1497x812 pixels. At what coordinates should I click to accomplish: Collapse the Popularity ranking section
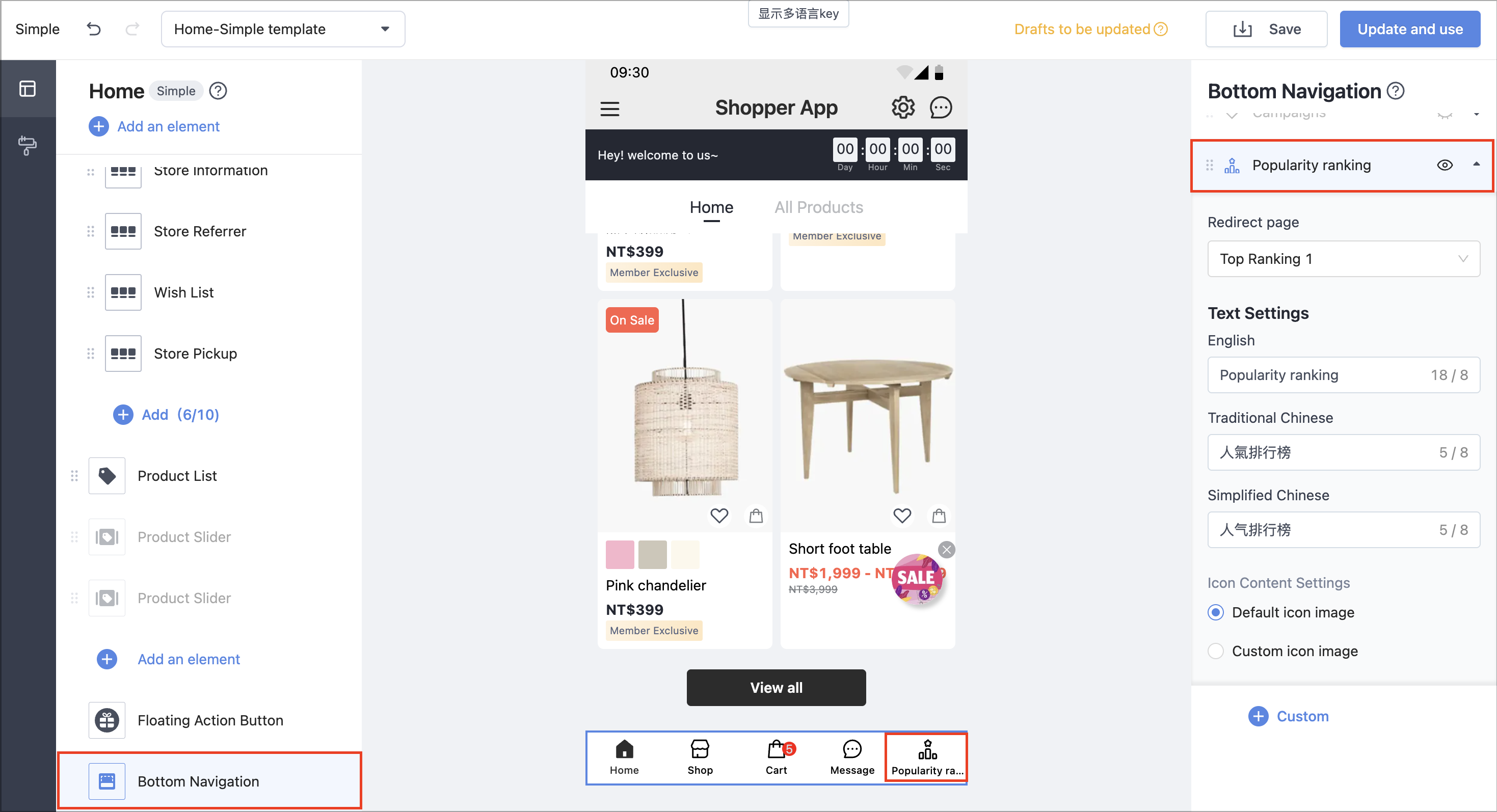1476,165
